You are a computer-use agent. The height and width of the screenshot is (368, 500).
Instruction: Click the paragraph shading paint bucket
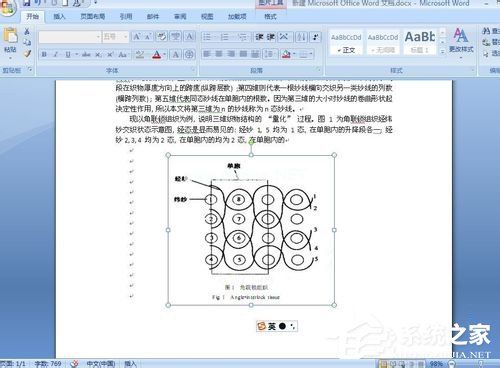tap(286, 54)
